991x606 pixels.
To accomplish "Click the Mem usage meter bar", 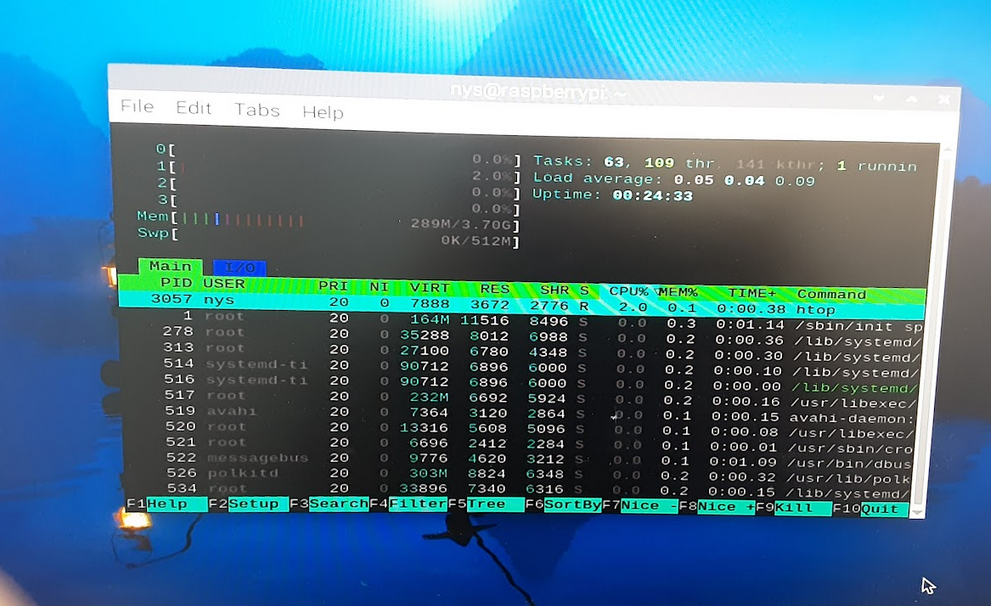I will tap(328, 221).
